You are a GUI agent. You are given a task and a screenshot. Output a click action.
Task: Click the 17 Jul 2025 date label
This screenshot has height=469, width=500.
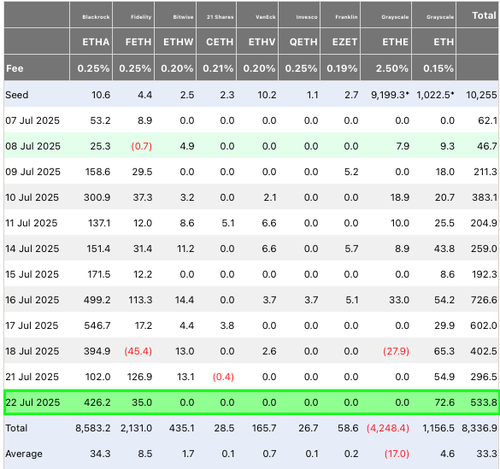32,326
